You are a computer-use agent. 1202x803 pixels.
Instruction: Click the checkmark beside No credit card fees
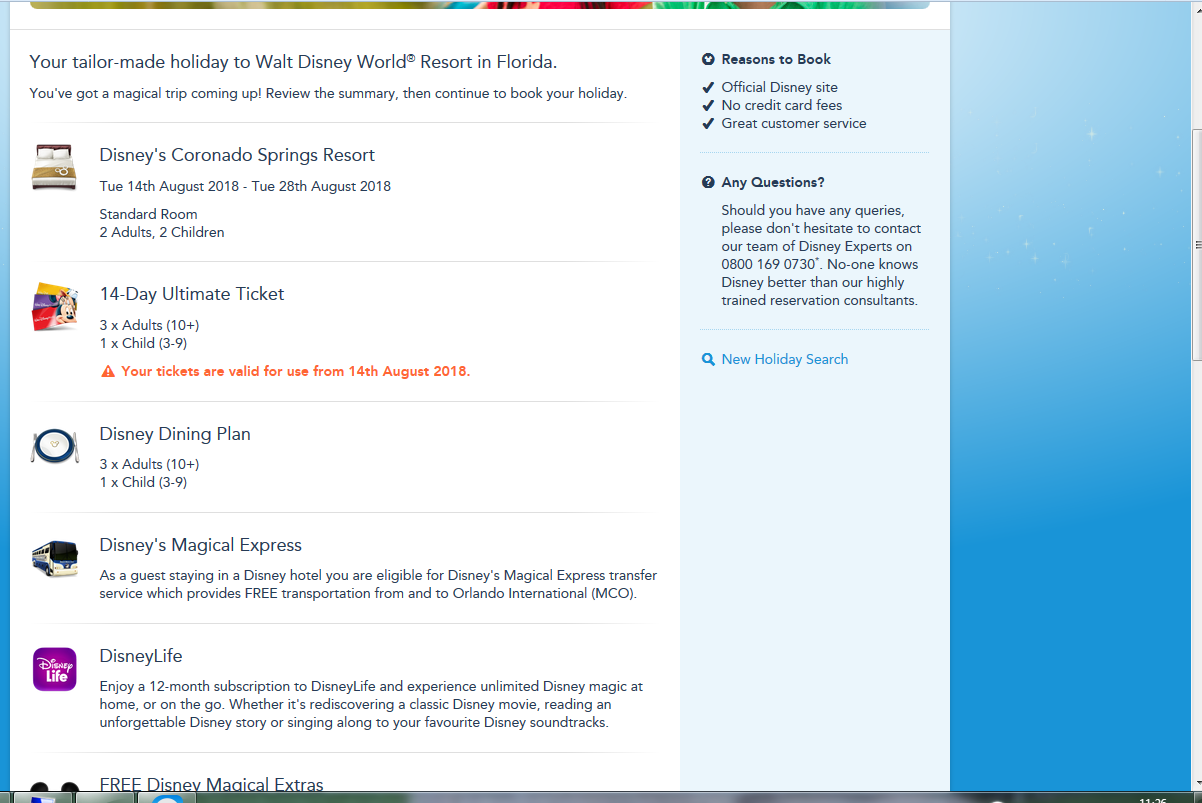pos(708,105)
